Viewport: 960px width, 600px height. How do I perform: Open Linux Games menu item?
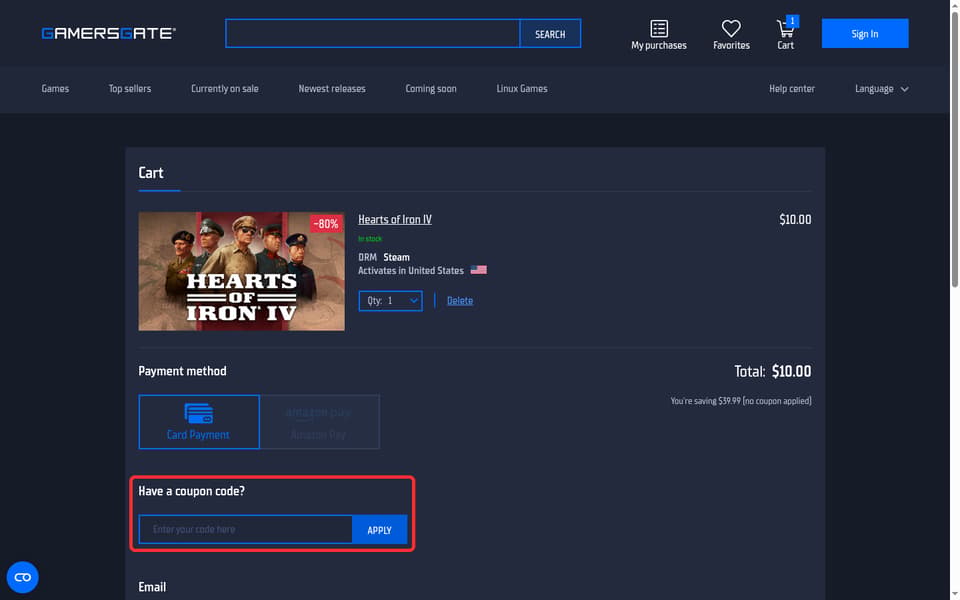tap(522, 89)
